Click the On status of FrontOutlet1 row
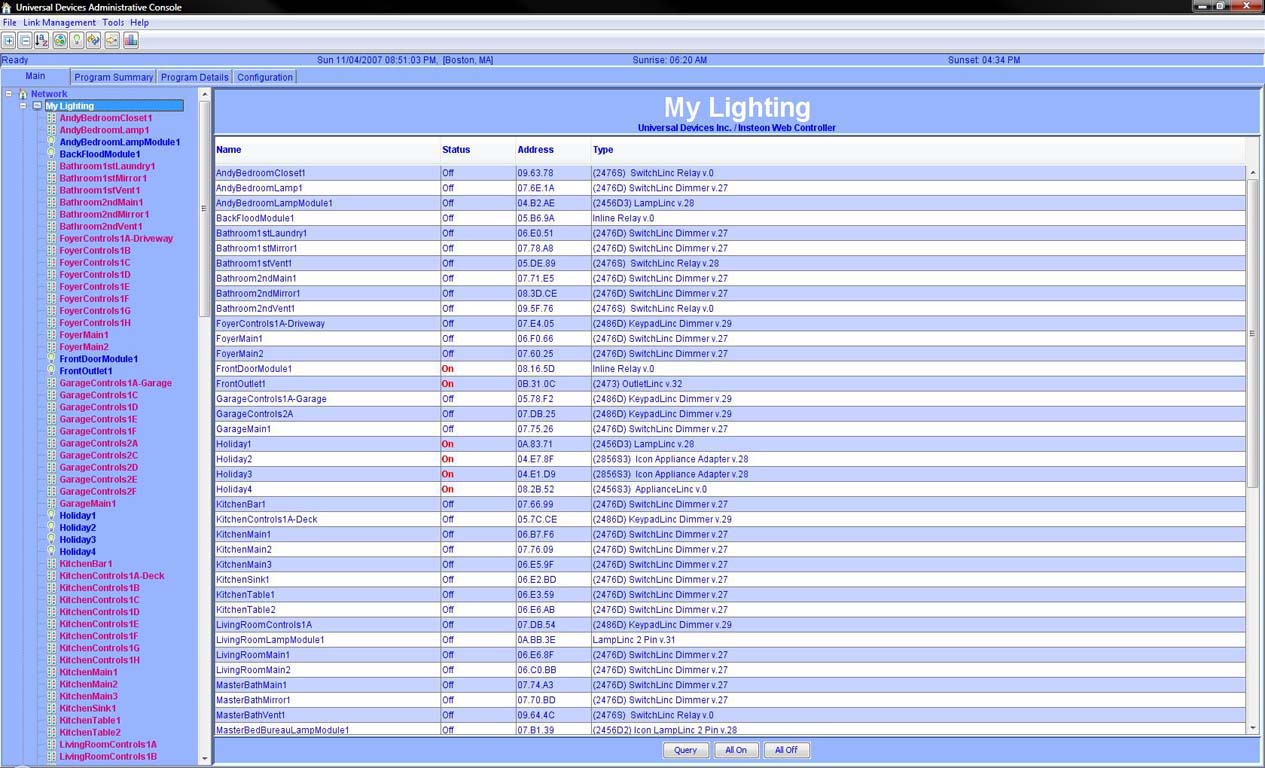1265x768 pixels. (x=447, y=384)
